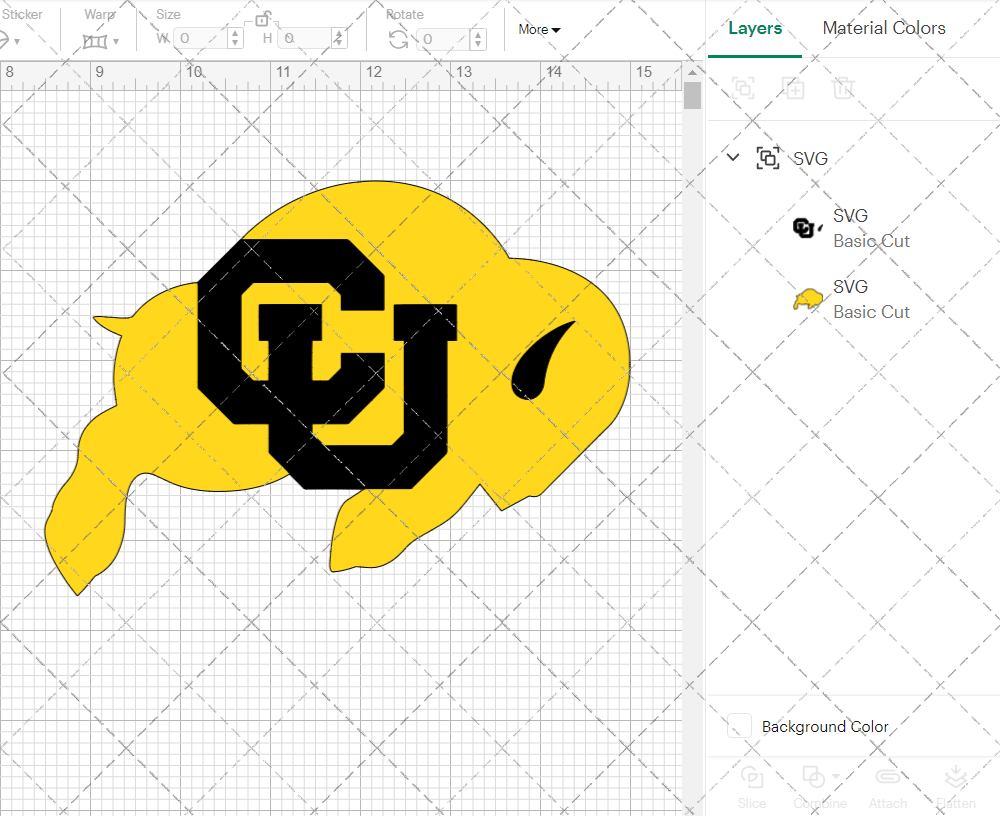This screenshot has width=1000, height=816.
Task: Click the Height size input field
Action: coord(305,38)
